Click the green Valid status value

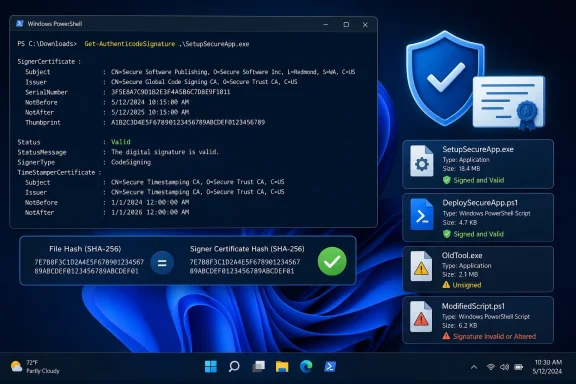(x=121, y=142)
